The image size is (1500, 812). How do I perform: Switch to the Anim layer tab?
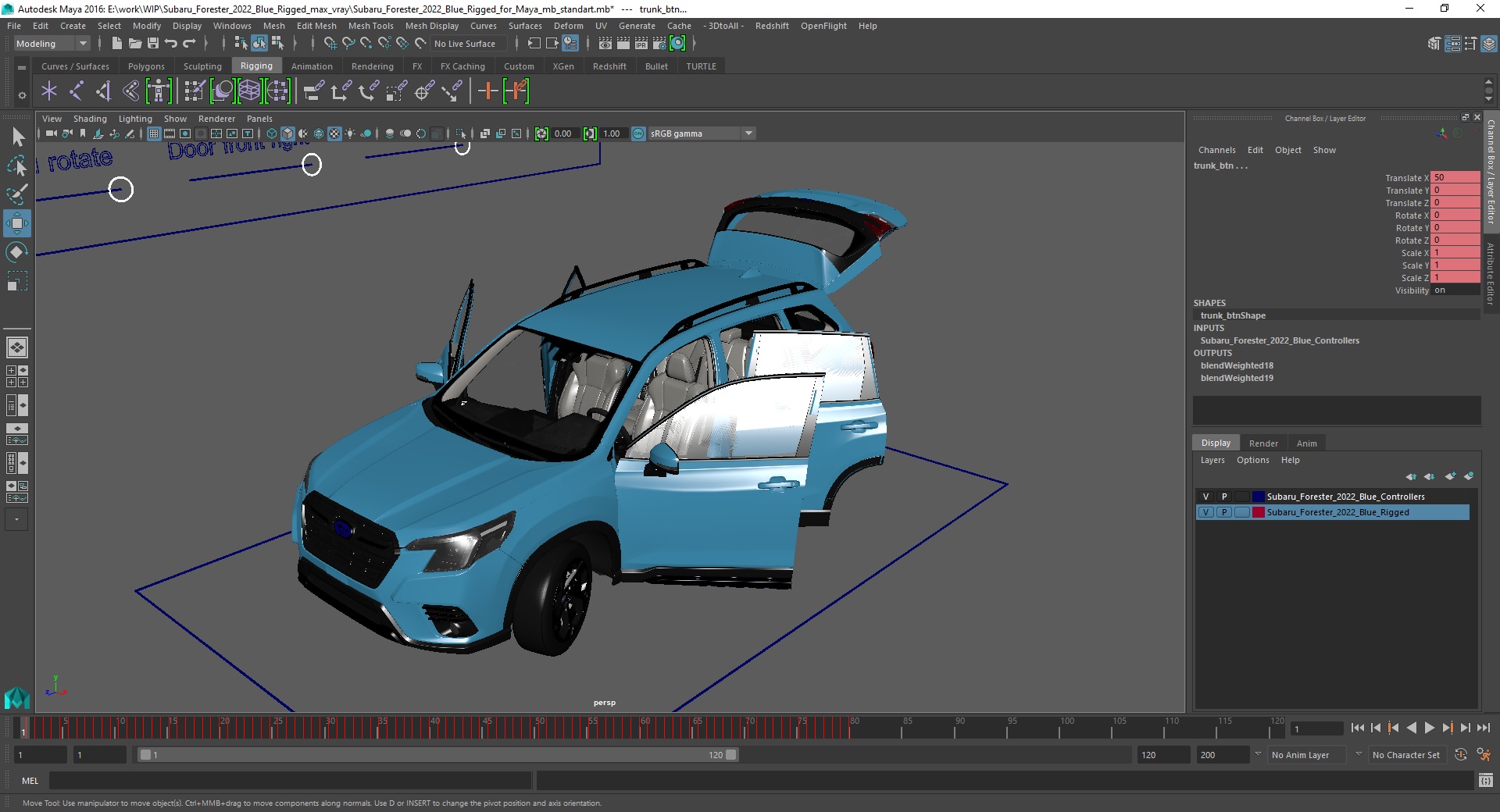(x=1306, y=443)
